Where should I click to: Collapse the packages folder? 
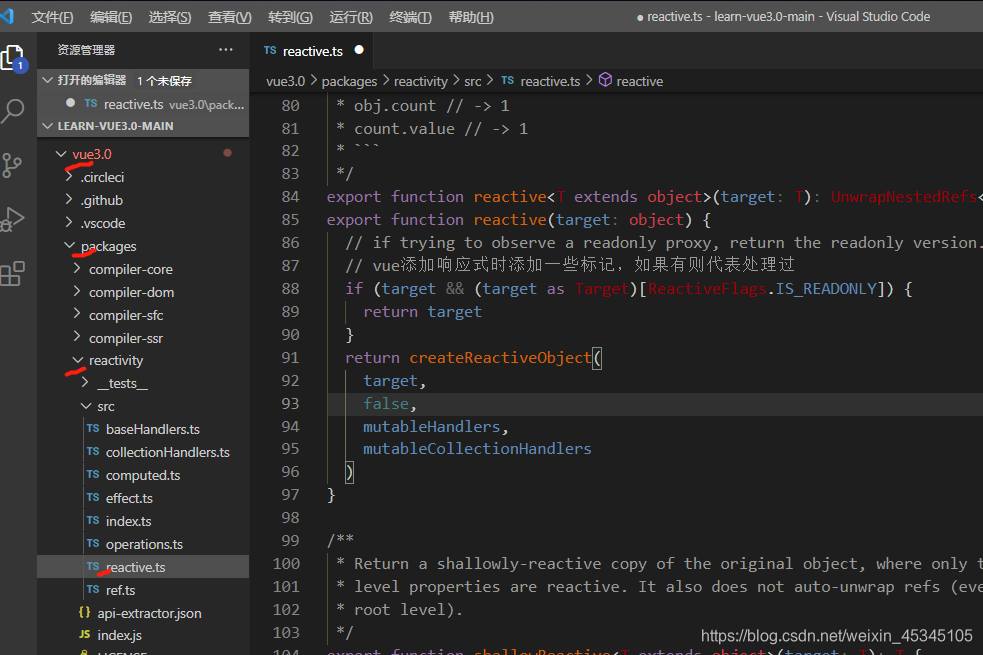click(70, 246)
